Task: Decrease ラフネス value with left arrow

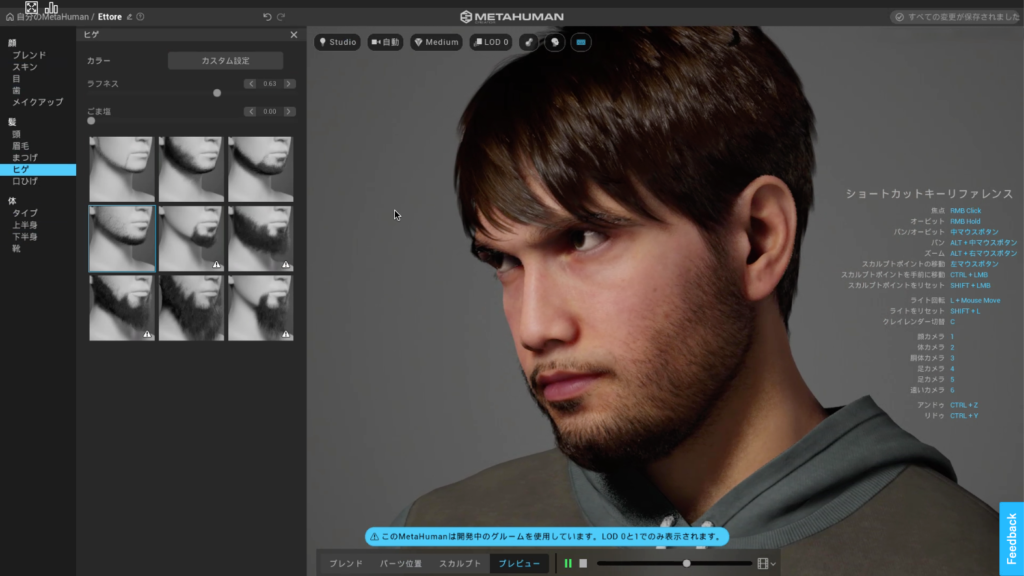Action: 251,84
